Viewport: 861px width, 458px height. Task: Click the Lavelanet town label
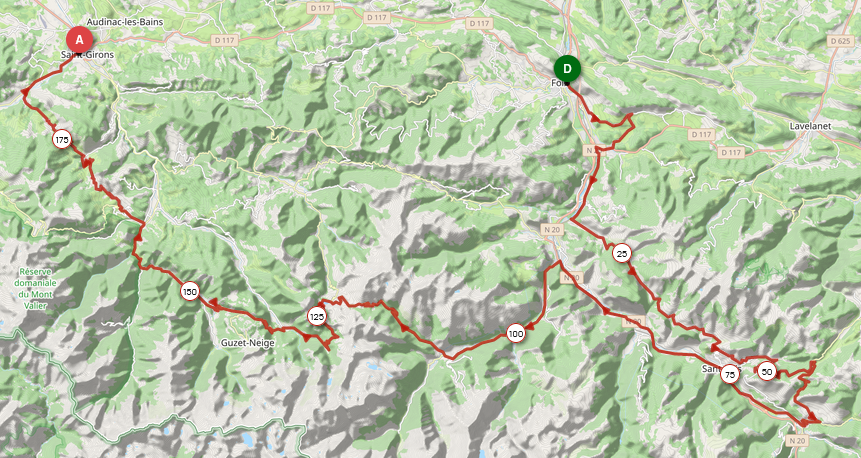point(810,126)
